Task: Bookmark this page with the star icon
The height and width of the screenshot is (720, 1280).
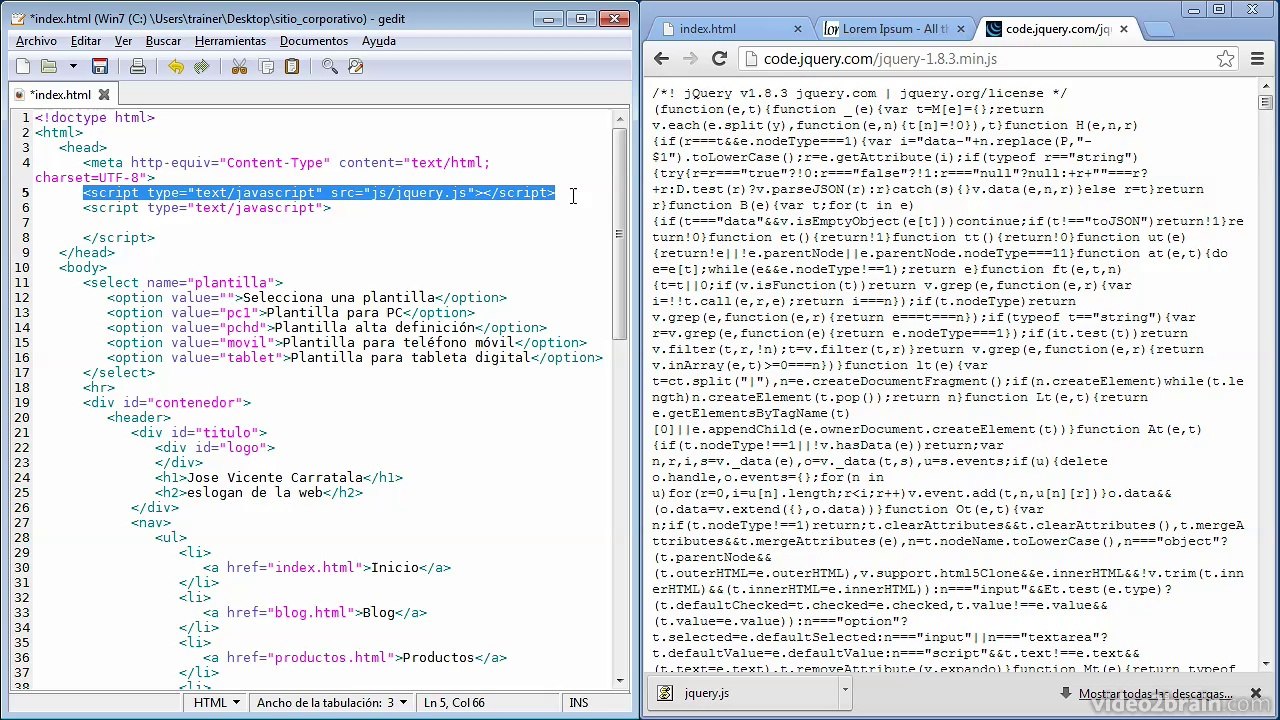Action: click(1225, 59)
